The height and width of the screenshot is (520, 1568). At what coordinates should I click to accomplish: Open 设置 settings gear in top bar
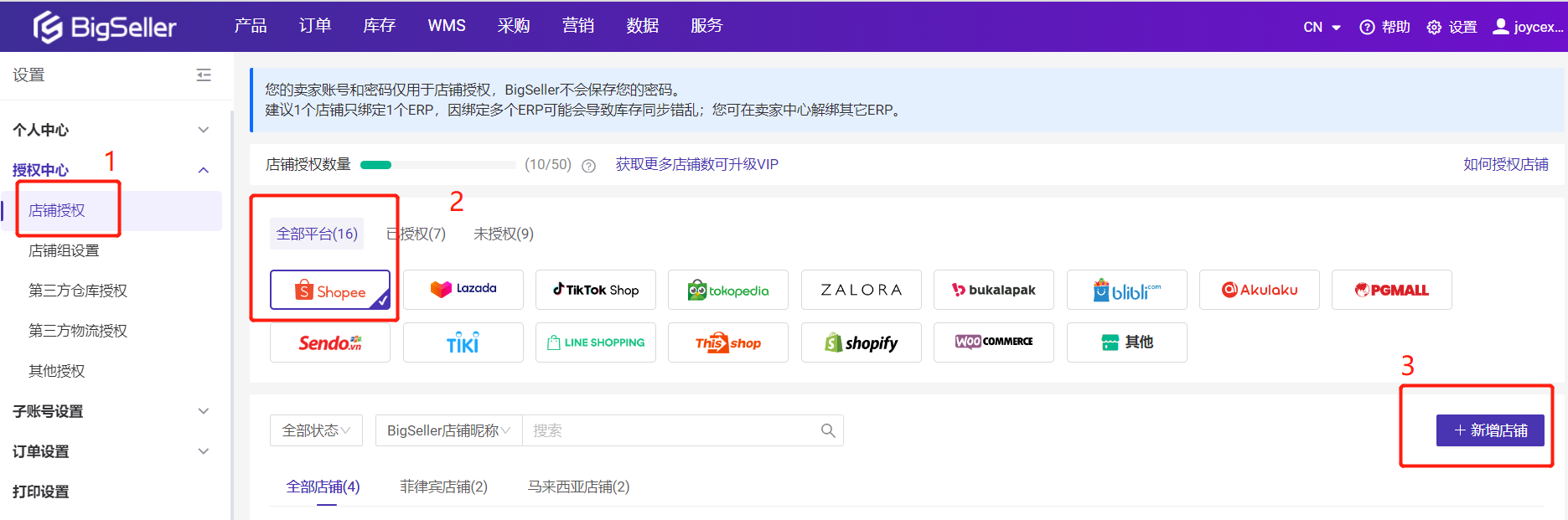(x=1452, y=27)
